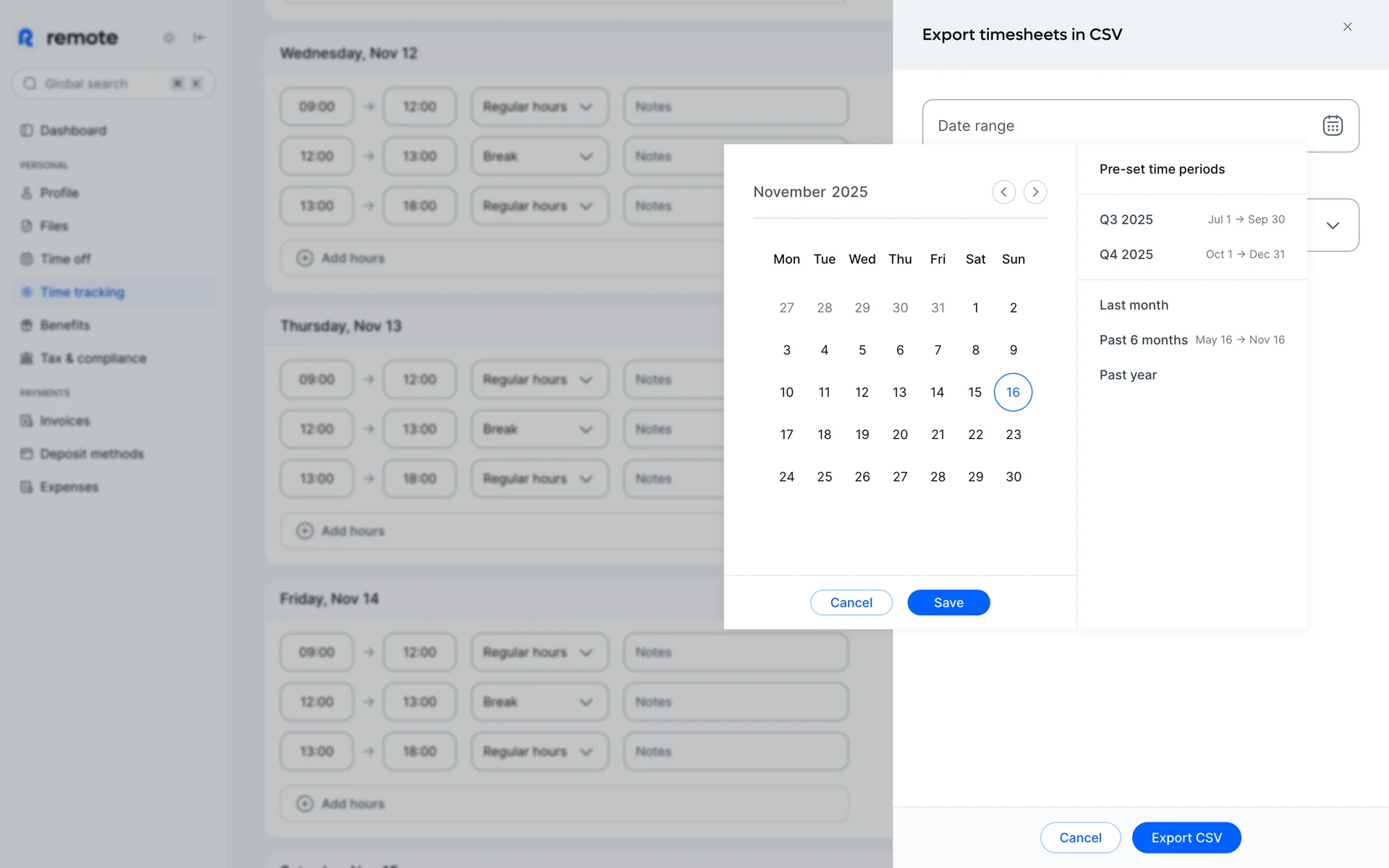Click the Export CSV button
1389x868 pixels.
tap(1186, 838)
